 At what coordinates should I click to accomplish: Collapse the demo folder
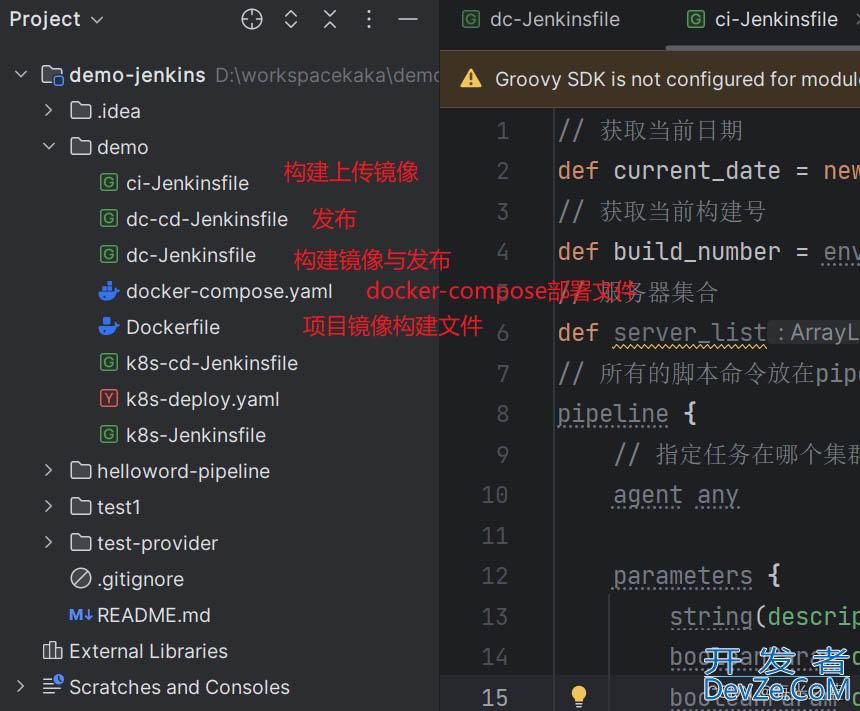pyautogui.click(x=48, y=146)
